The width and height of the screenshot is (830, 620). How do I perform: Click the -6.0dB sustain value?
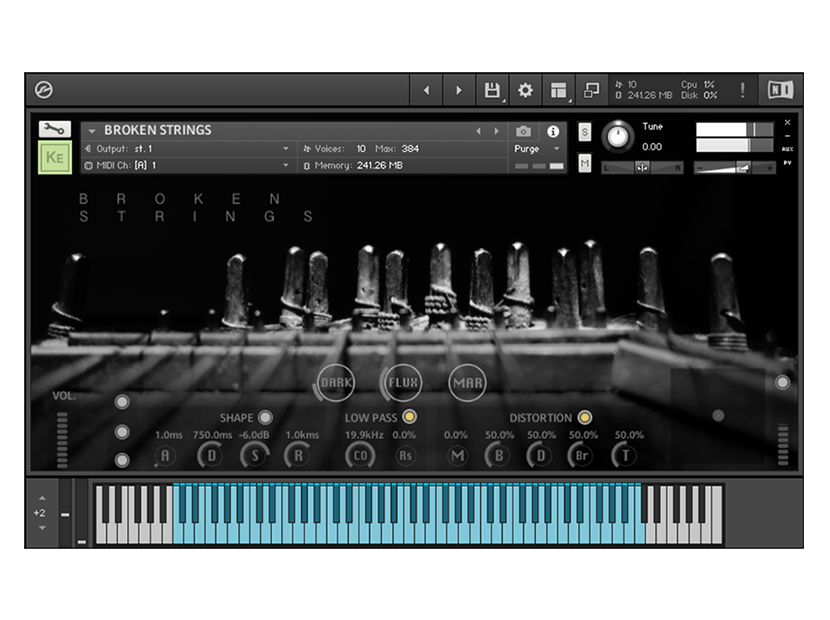point(254,435)
